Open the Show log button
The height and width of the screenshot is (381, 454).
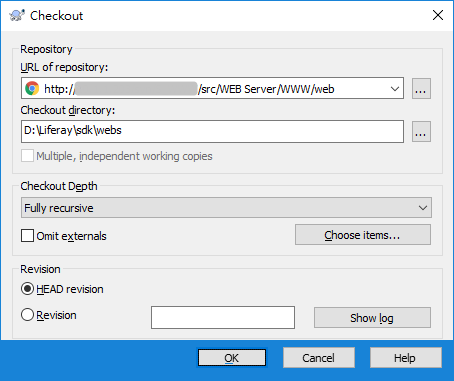372,318
